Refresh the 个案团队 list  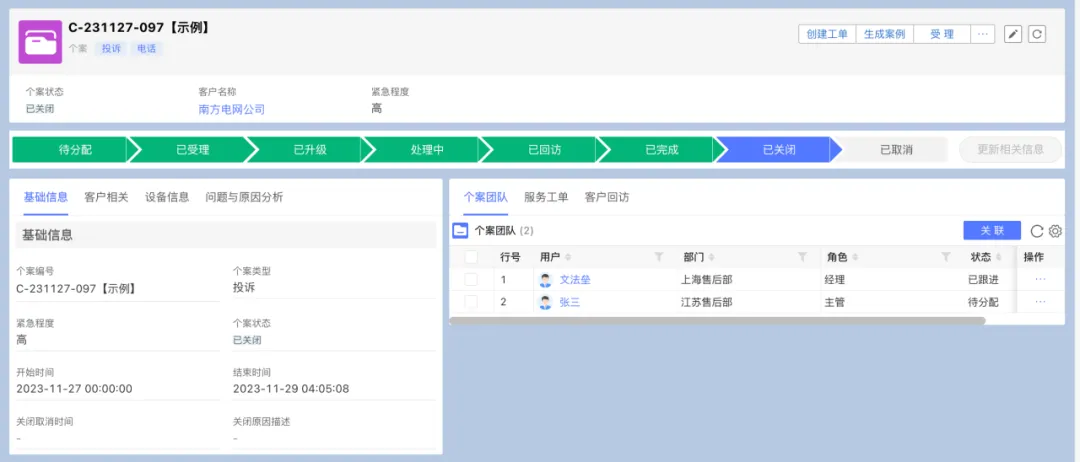[1037, 231]
